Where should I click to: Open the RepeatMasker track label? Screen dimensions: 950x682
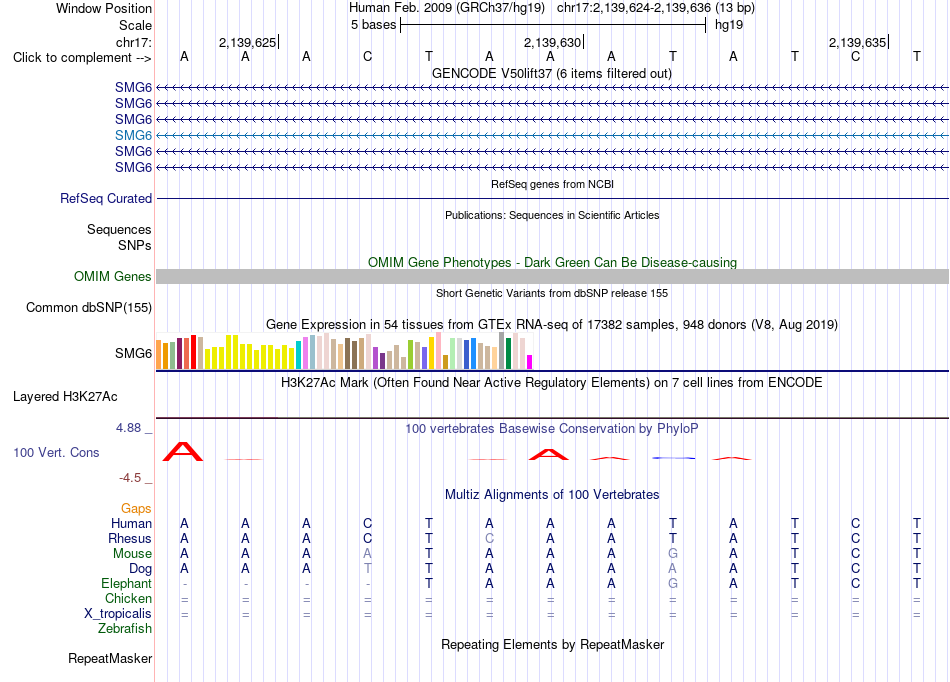click(x=110, y=658)
